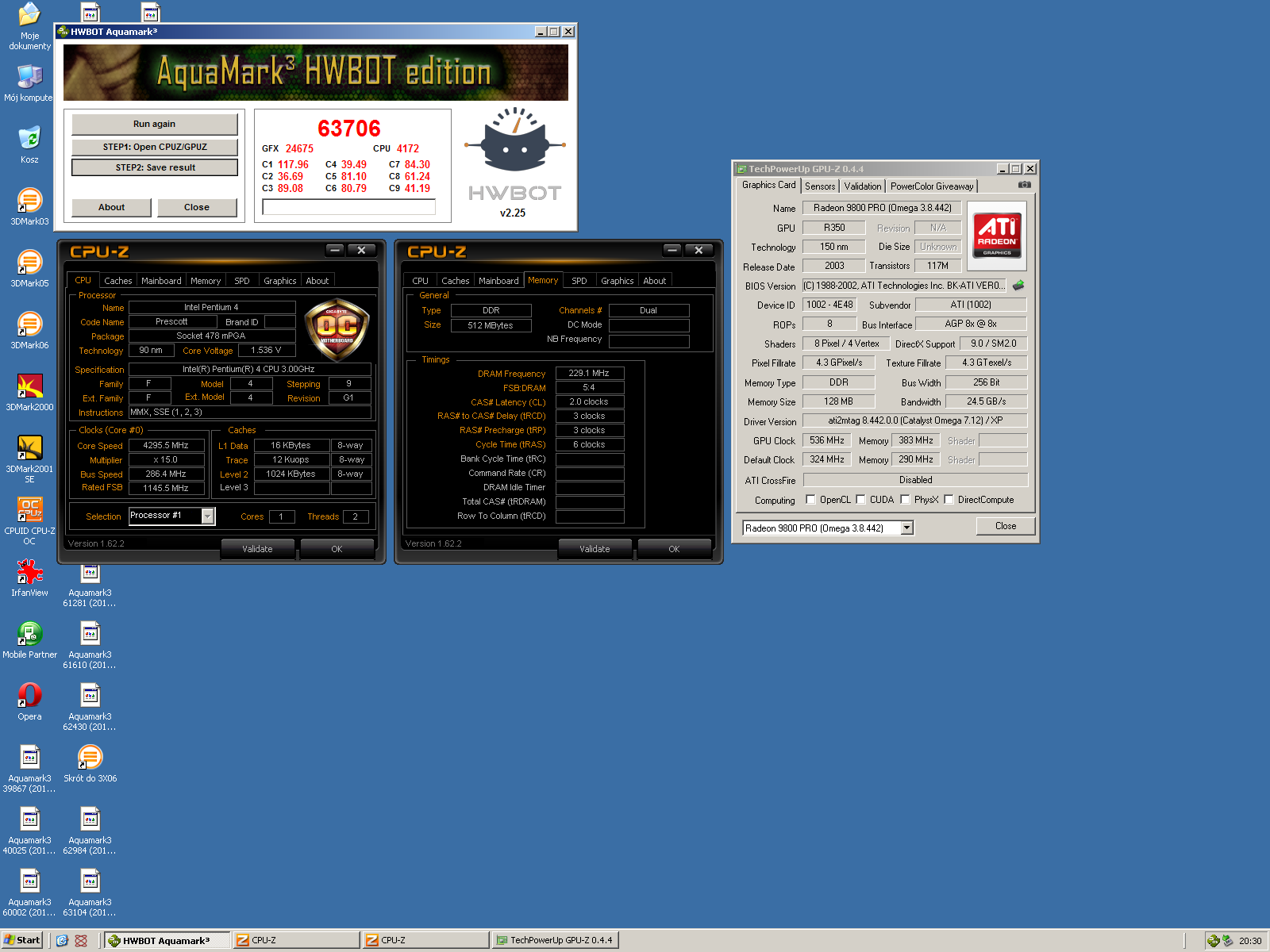Image resolution: width=1270 pixels, height=952 pixels.
Task: Click Core Speed value 4295.5 MHz
Action: 166,445
